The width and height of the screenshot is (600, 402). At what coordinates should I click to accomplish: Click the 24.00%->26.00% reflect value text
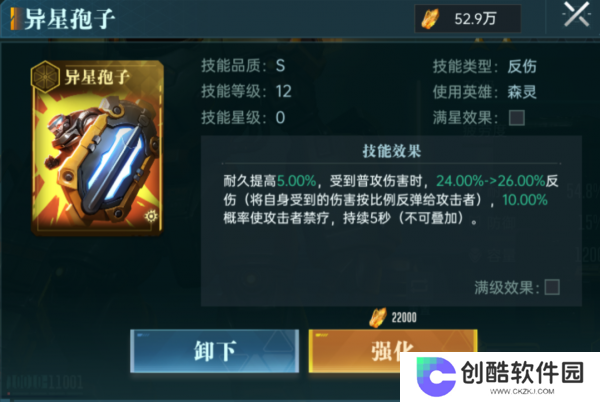491,181
